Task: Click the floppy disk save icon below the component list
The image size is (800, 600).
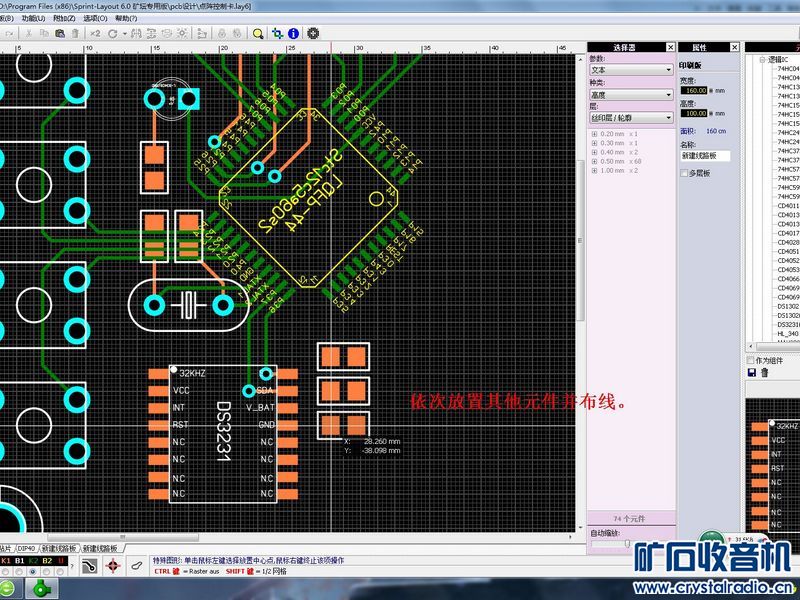Action: click(752, 373)
